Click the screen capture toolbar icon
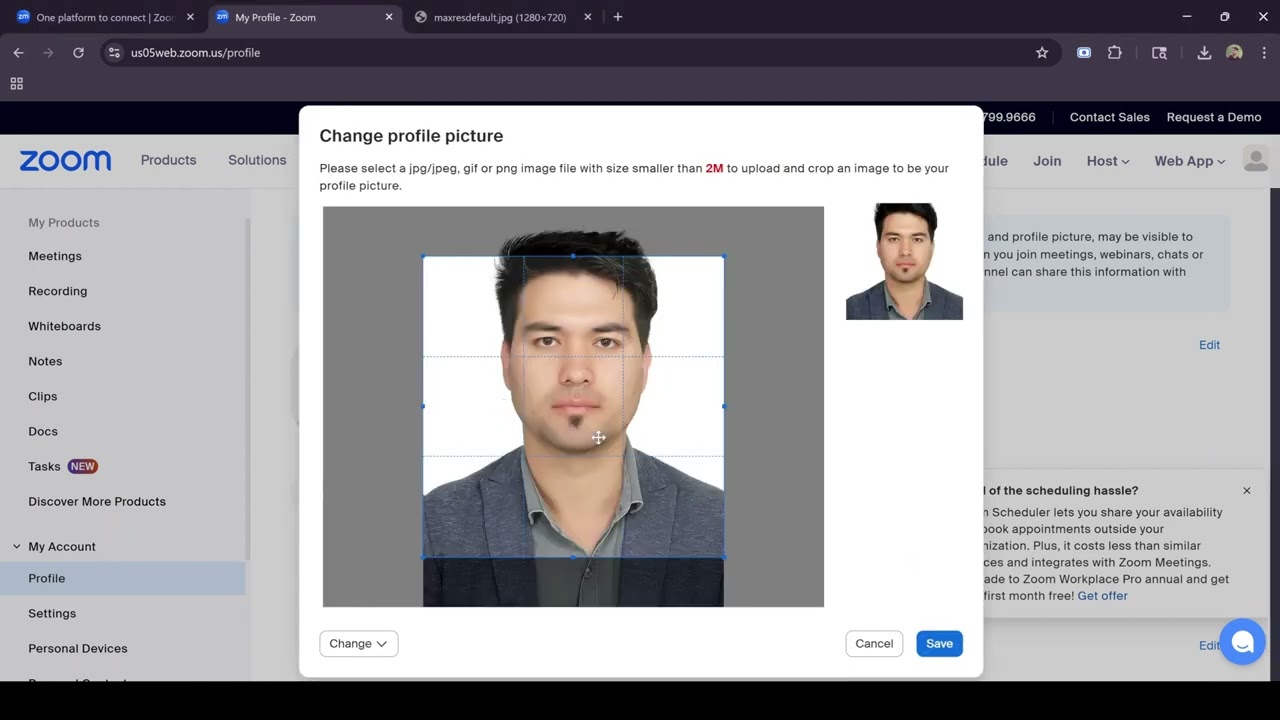 pyautogui.click(x=1084, y=53)
